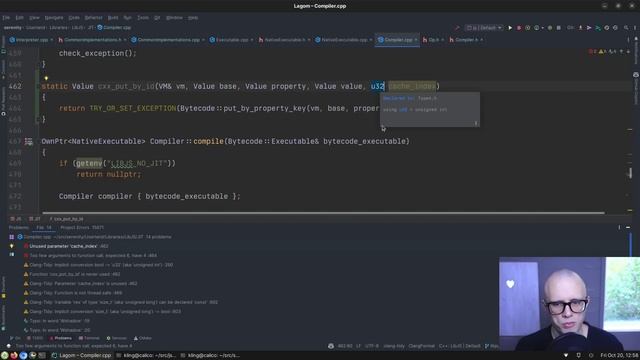The image size is (640, 360).
Task: Click the lightbulb quick-fix icon in Problems panel
Action: coord(11,246)
